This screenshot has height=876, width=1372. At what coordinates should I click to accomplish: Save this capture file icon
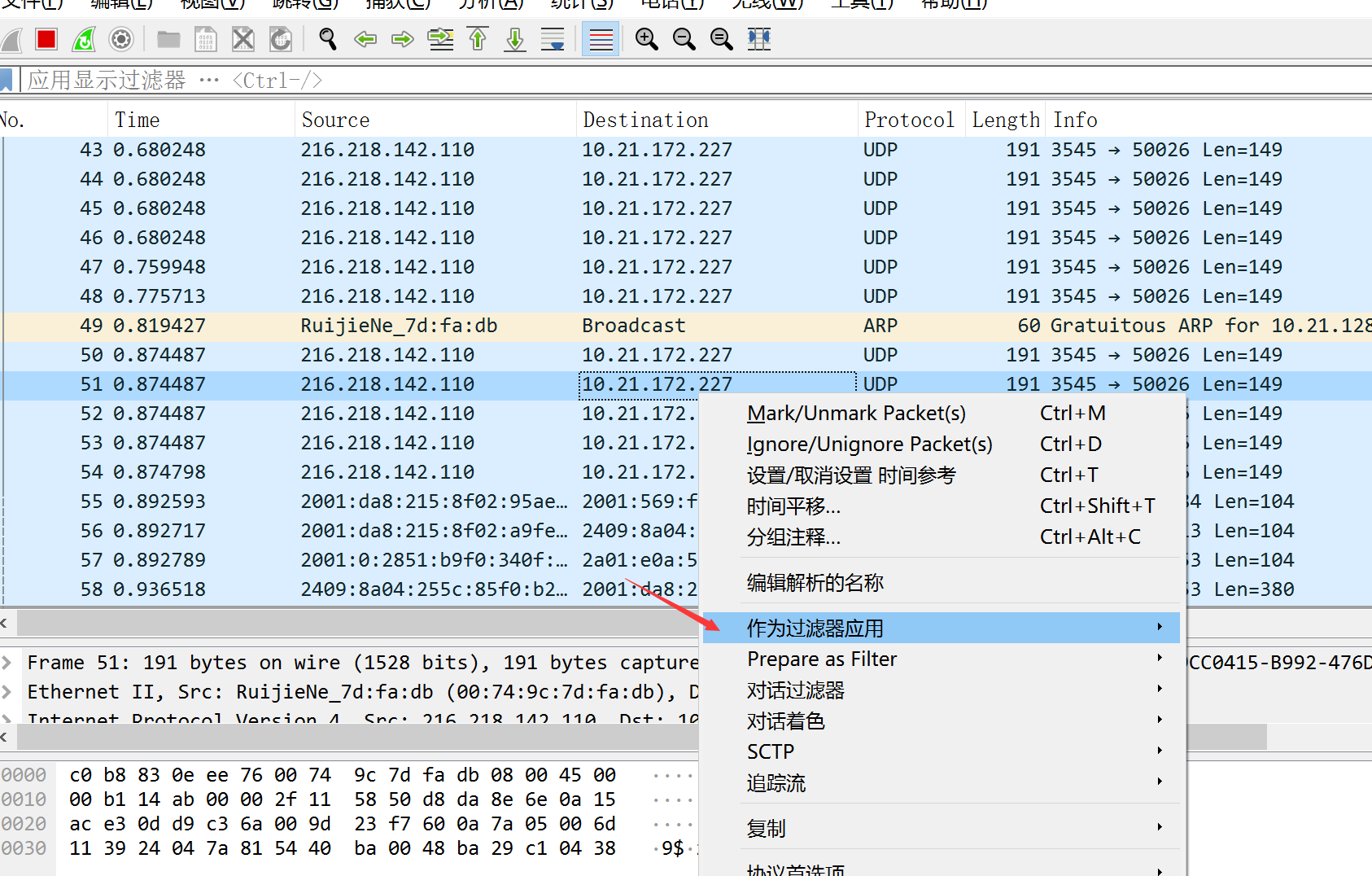pyautogui.click(x=206, y=39)
